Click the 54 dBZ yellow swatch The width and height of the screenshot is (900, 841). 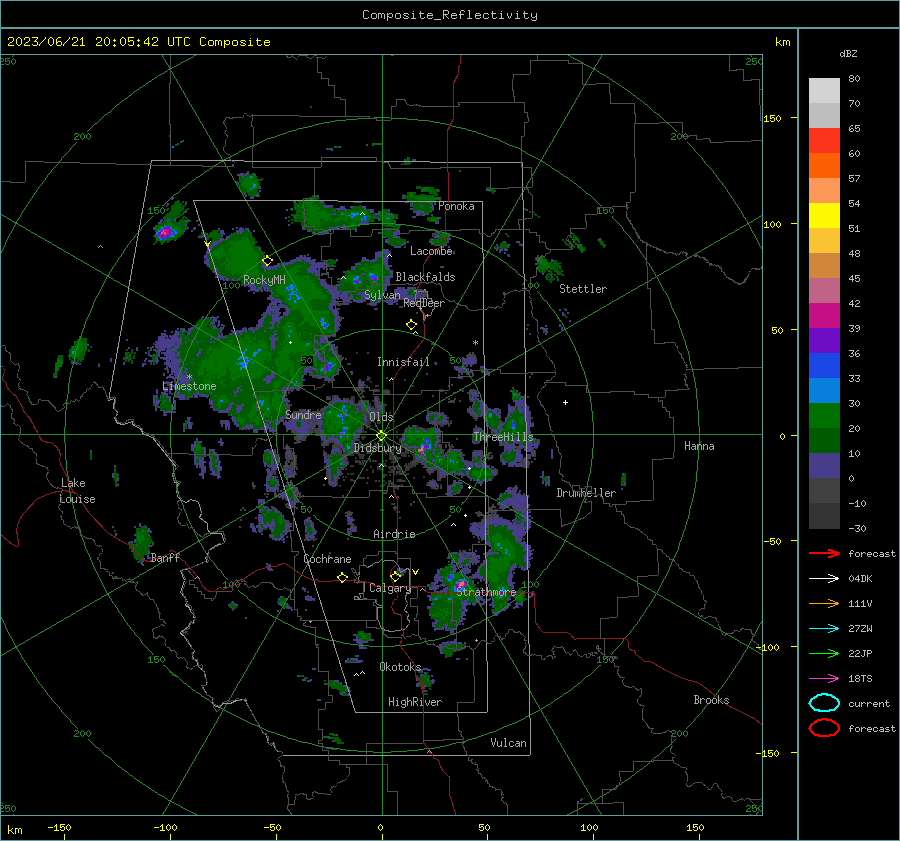coord(824,216)
